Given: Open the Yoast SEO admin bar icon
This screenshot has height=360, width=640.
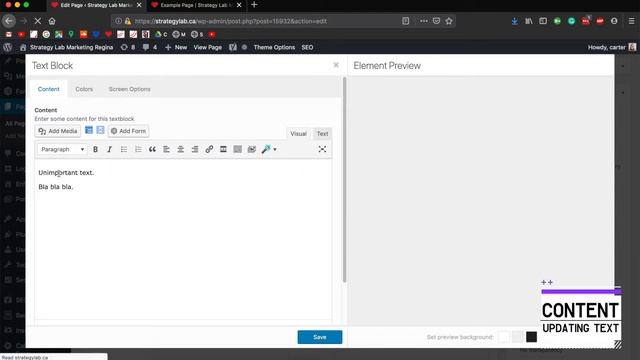Looking at the screenshot, I should 233,47.
